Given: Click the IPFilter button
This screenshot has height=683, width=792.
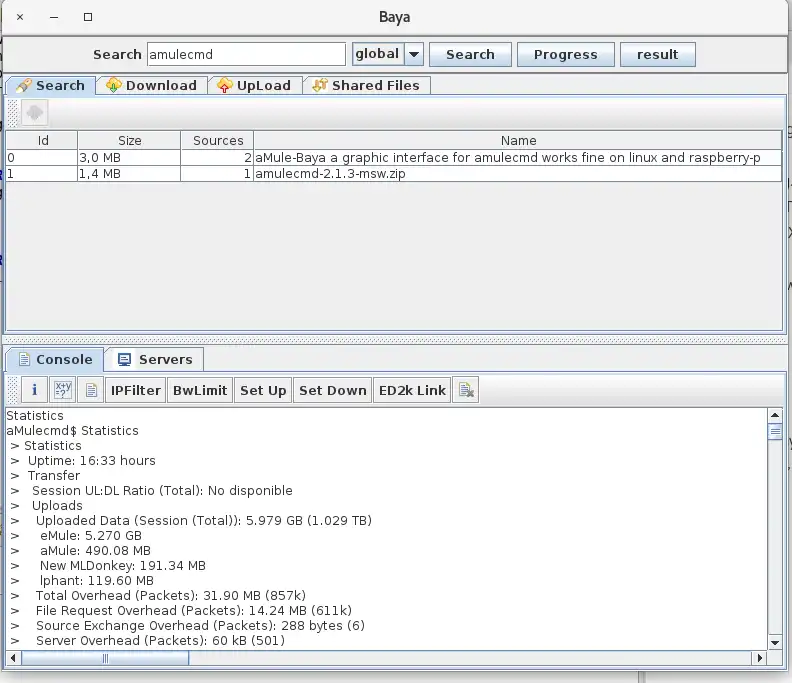Looking at the screenshot, I should click(x=135, y=390).
